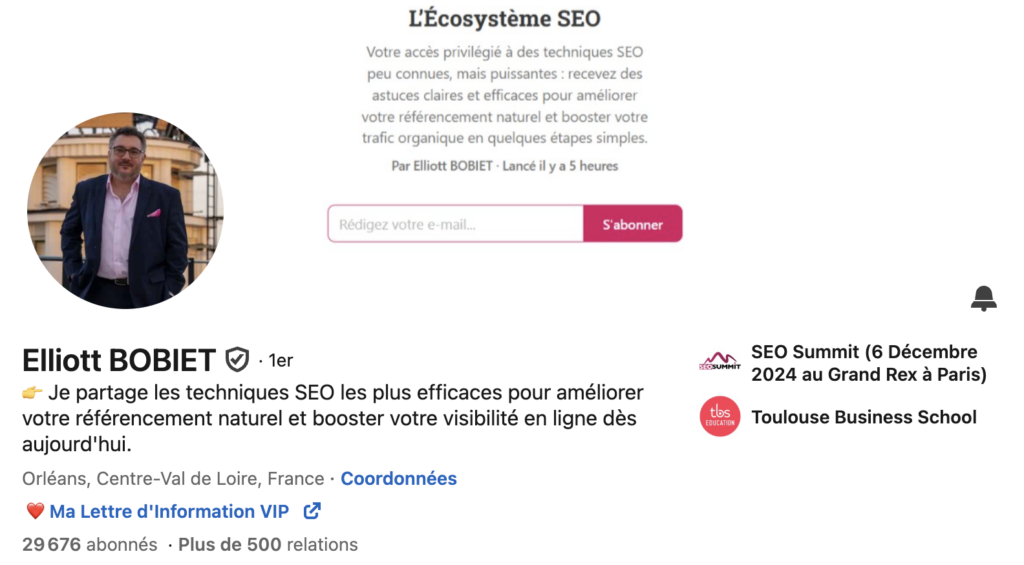Select the Toulouse Business School link
Viewport: 1024px width, 565px height.
pos(863,417)
